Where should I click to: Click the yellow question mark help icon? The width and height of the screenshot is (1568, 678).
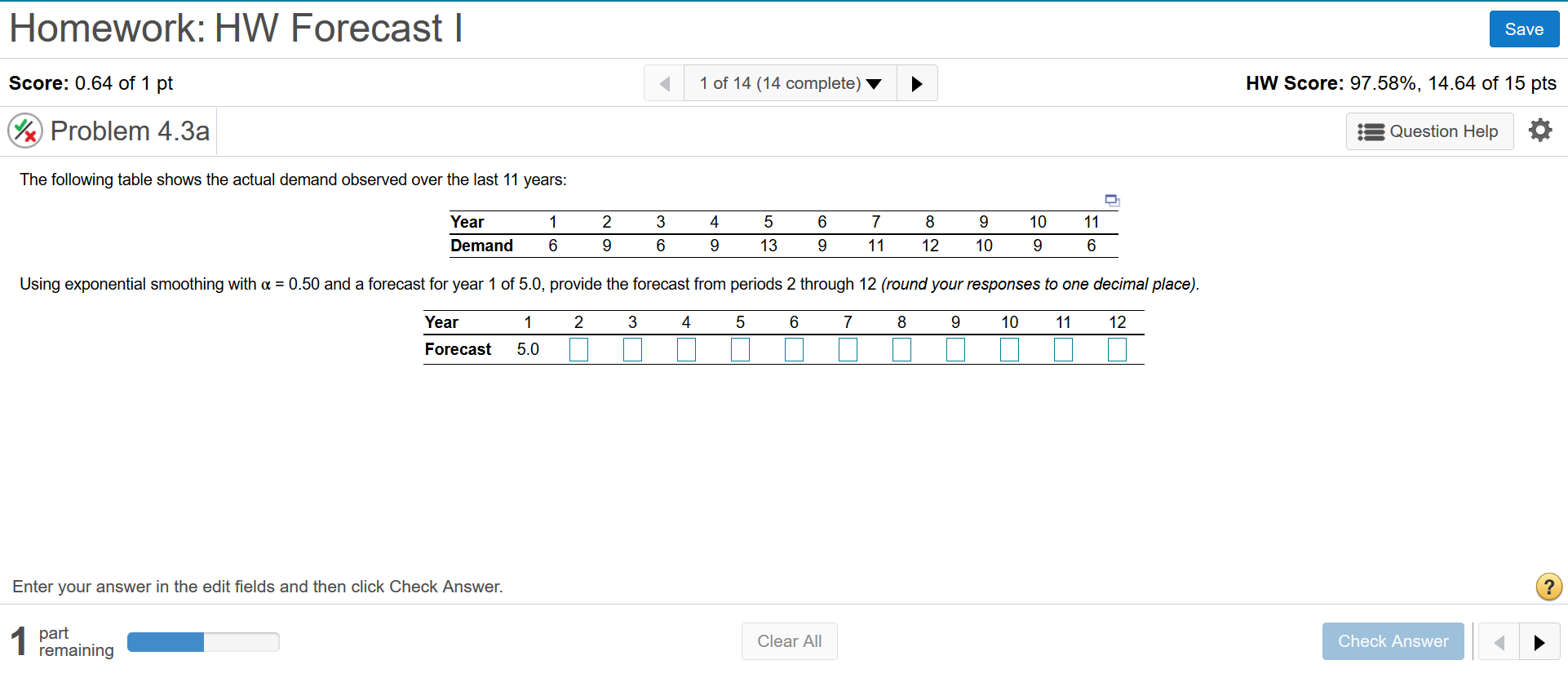tap(1548, 587)
